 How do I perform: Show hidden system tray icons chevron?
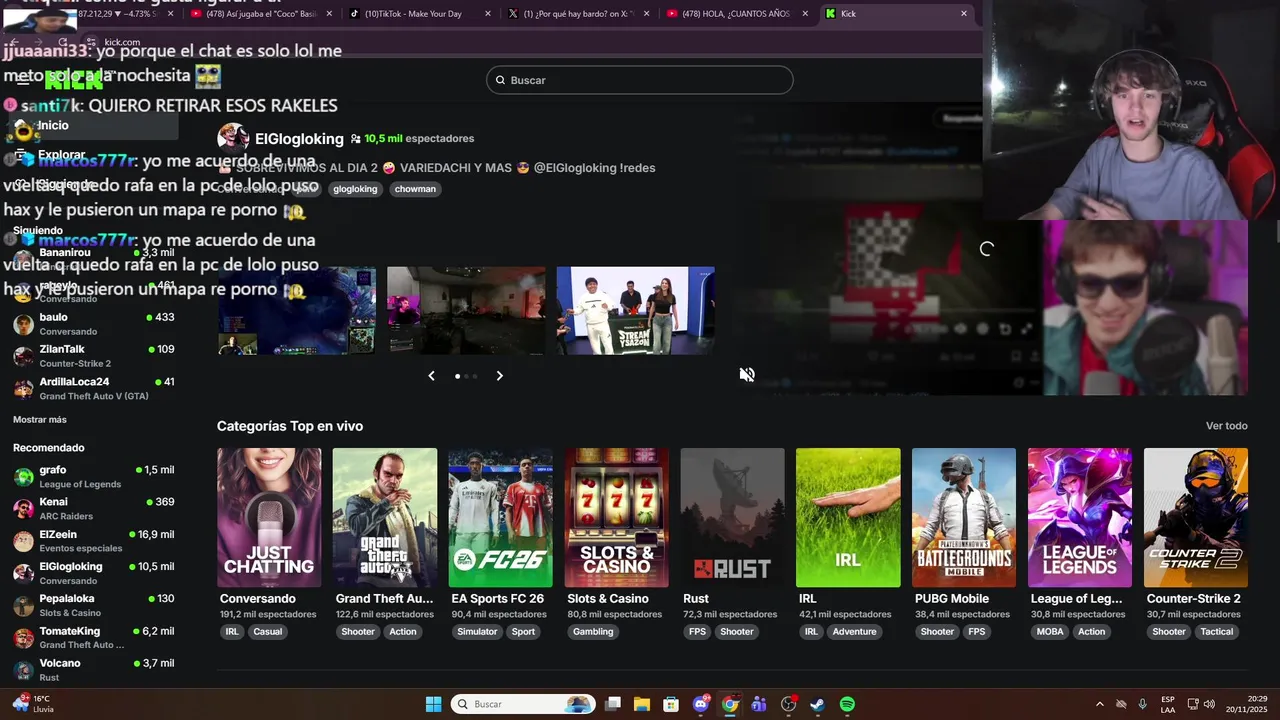pos(1100,704)
